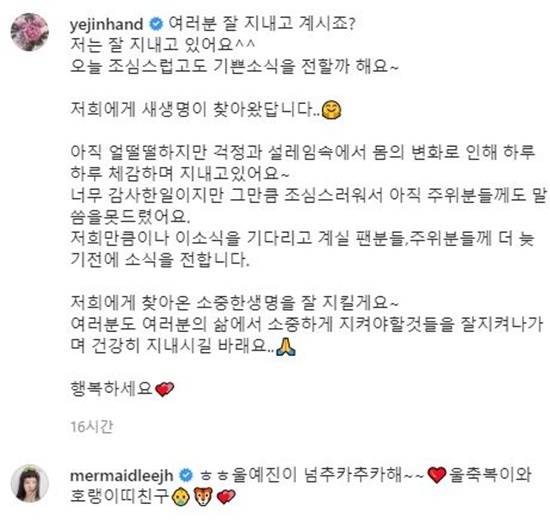
Task: Click the text 여러분 잘 지내고 계시죠?
Action: [x=262, y=24]
